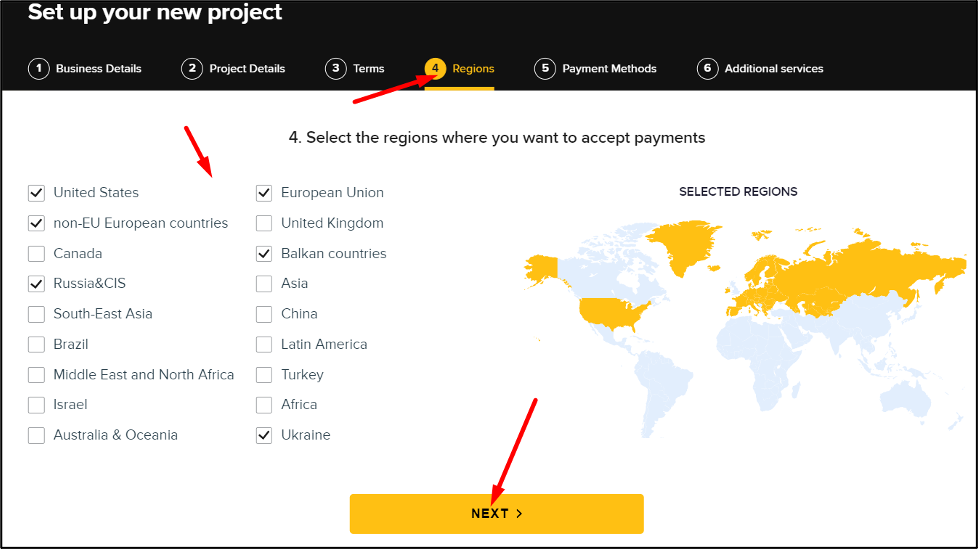Click the step 2 number circle
Image resolution: width=979 pixels, height=550 pixels.
(x=192, y=69)
